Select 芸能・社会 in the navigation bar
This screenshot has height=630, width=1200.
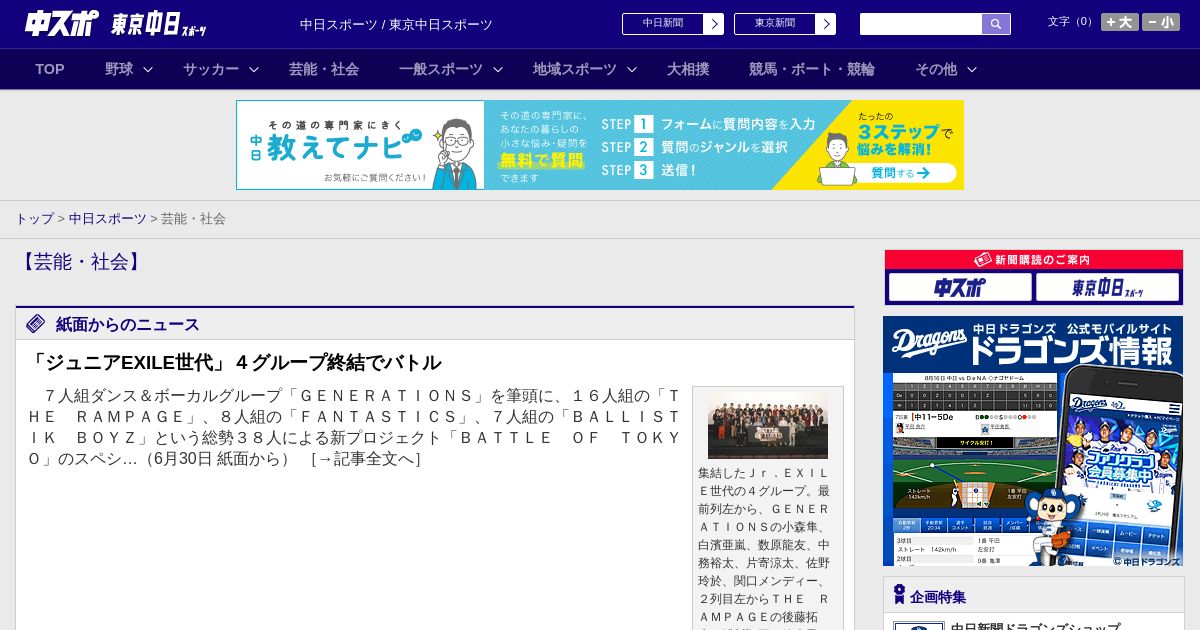(x=324, y=69)
